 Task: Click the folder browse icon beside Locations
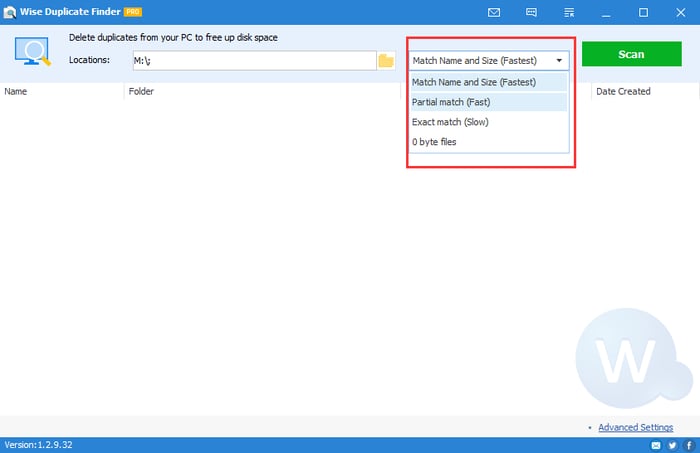coord(386,61)
